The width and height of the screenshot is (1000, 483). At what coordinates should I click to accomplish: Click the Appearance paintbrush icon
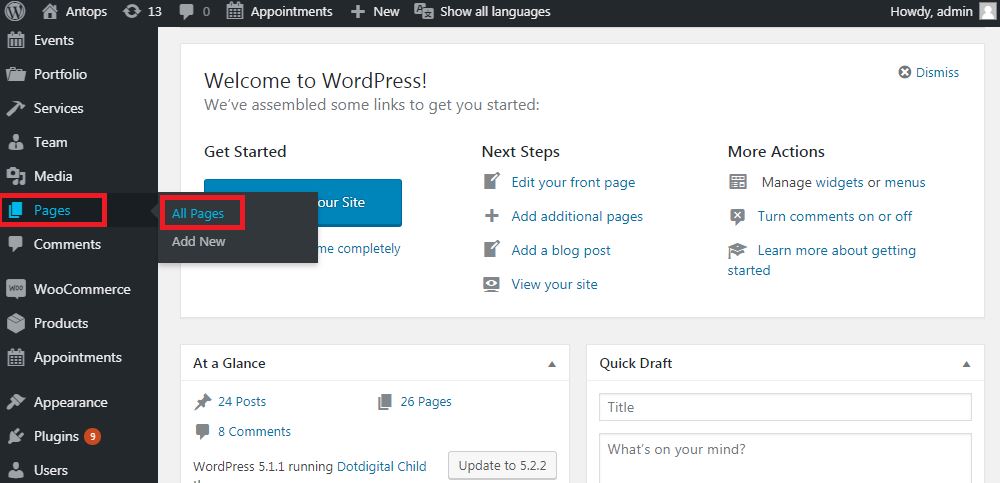pos(16,402)
